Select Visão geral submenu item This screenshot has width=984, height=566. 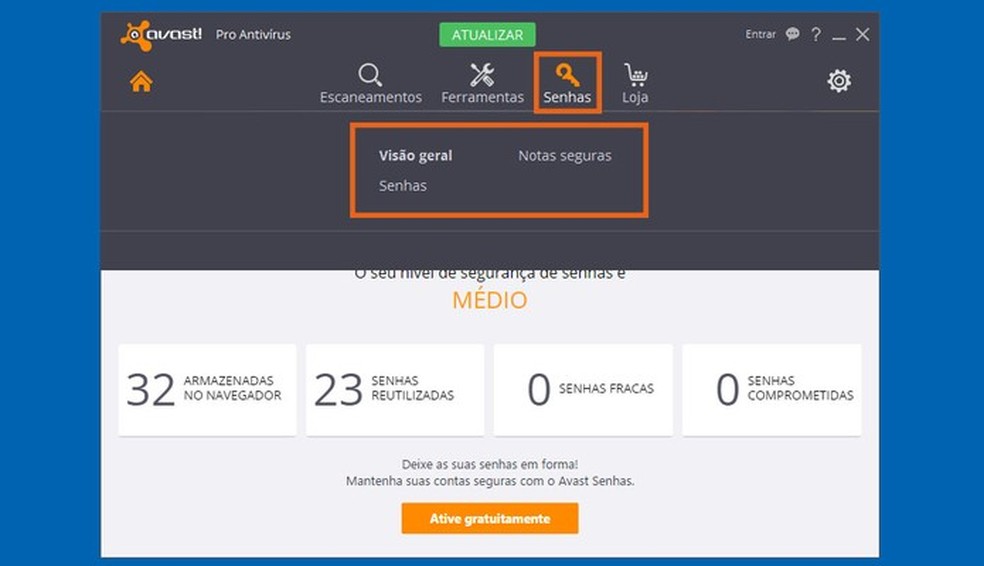point(415,156)
